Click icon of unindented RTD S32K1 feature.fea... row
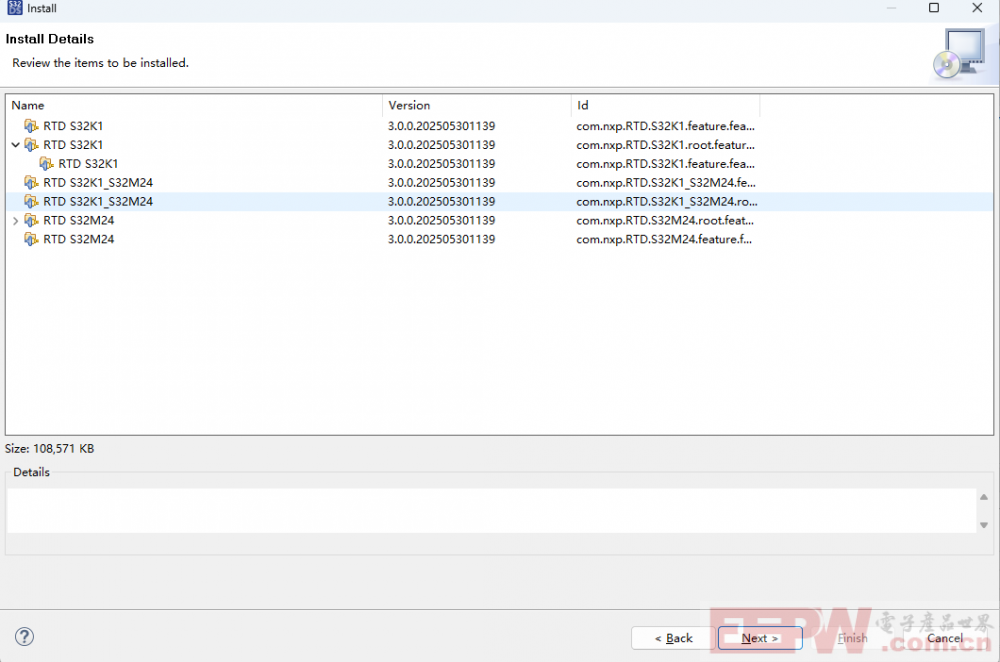Image resolution: width=1000 pixels, height=662 pixels. [x=31, y=126]
